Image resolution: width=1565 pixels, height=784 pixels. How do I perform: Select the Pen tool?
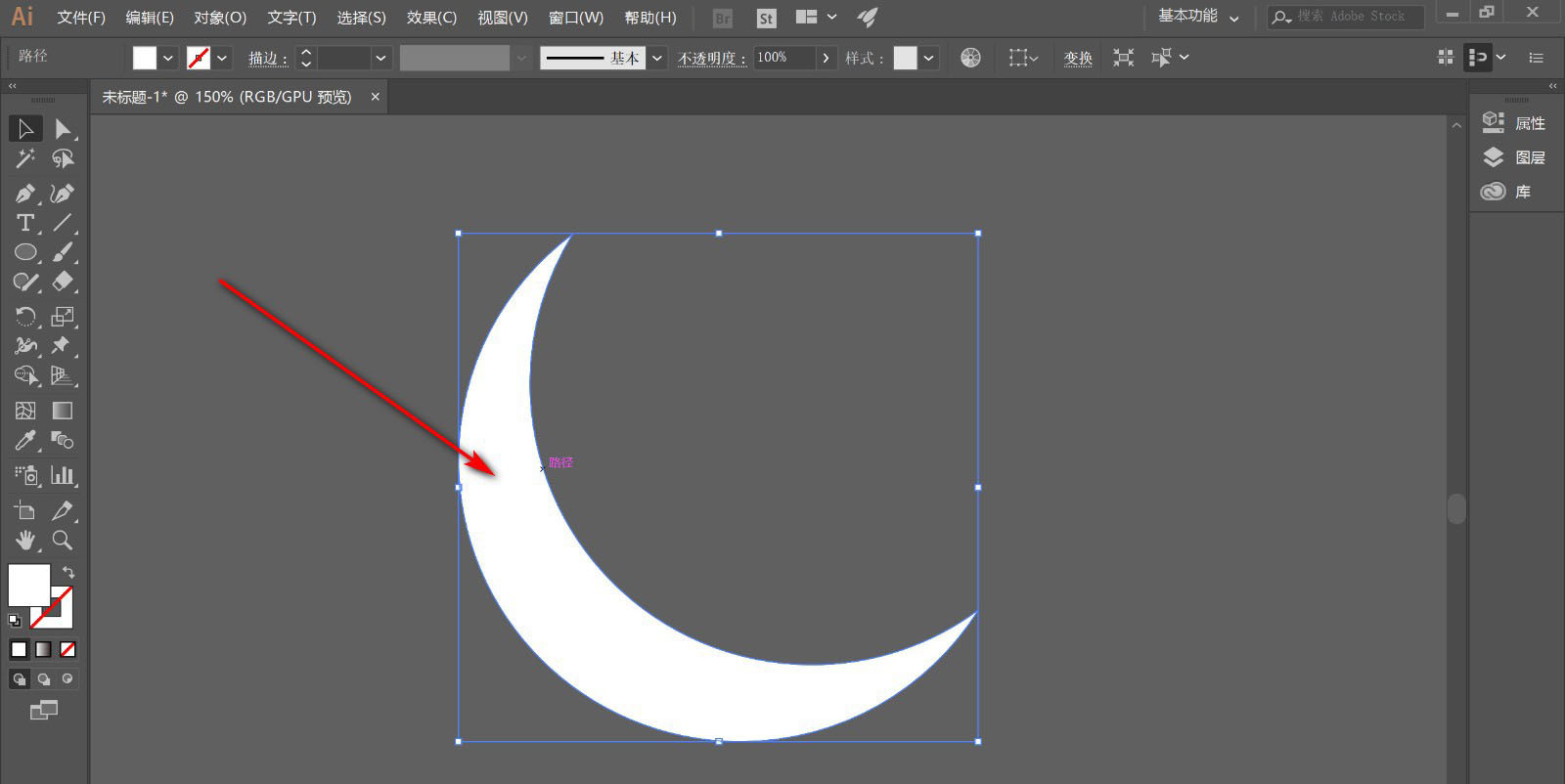[x=25, y=194]
